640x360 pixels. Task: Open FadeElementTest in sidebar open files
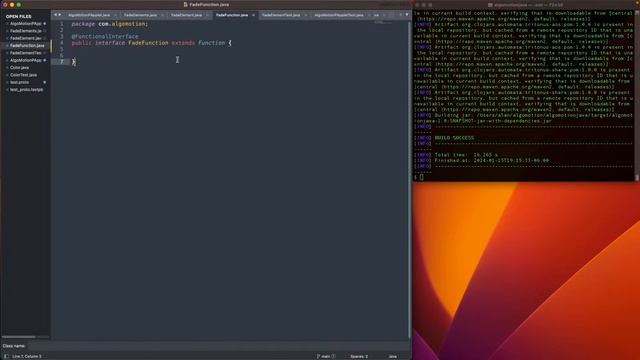pos(25,53)
